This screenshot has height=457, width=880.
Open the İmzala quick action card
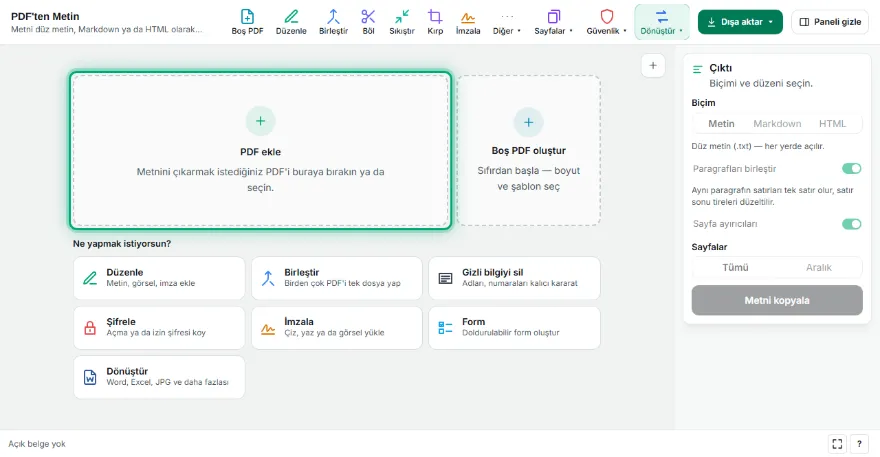coord(337,327)
